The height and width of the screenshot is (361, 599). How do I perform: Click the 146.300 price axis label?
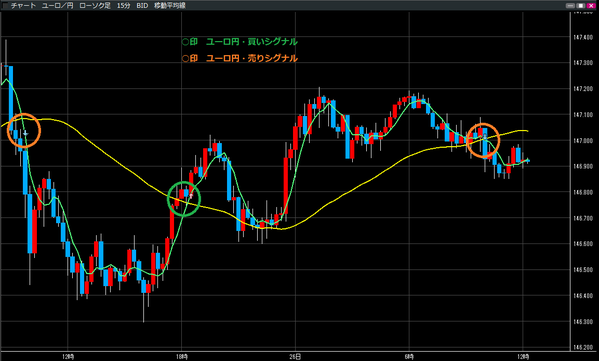point(583,322)
